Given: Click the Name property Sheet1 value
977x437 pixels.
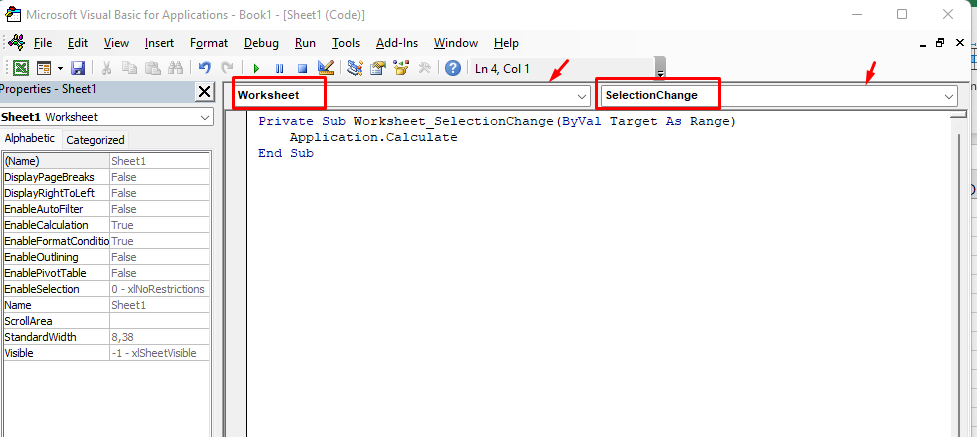Looking at the screenshot, I should pos(160,305).
